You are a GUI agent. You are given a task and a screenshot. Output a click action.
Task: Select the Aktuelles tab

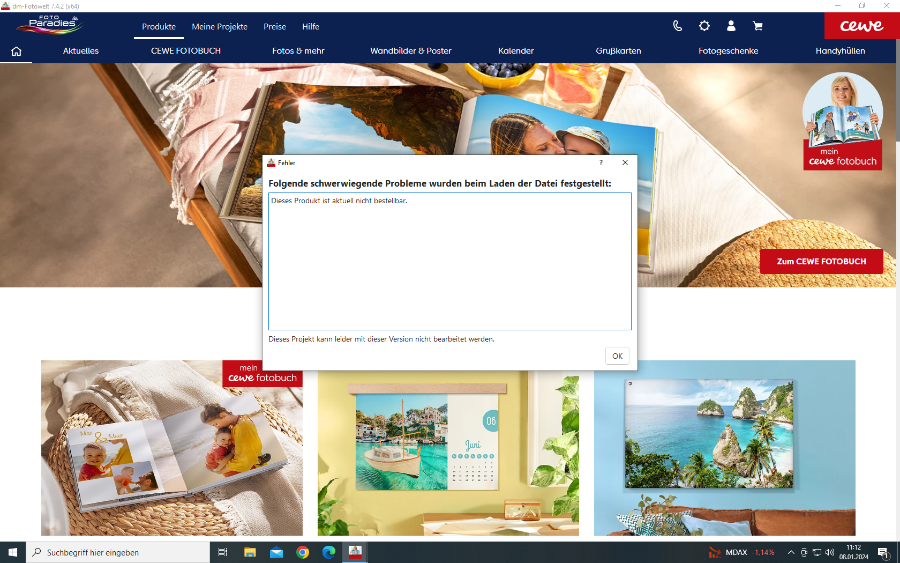click(x=81, y=51)
